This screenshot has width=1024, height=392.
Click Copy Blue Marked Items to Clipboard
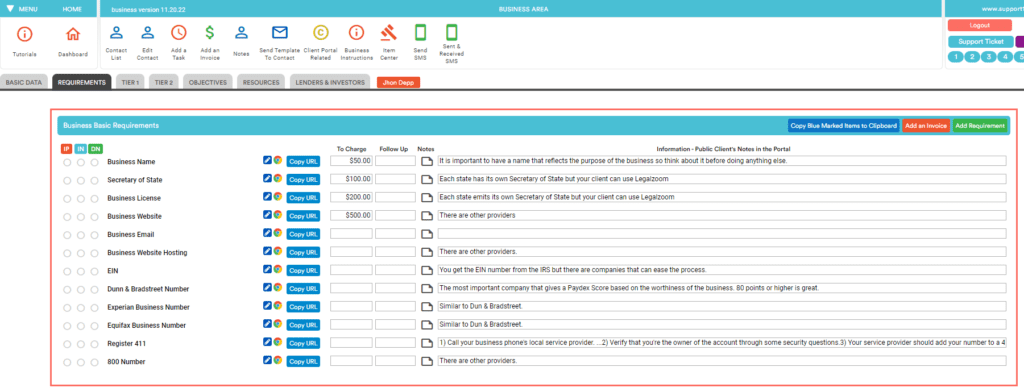[x=844, y=125]
